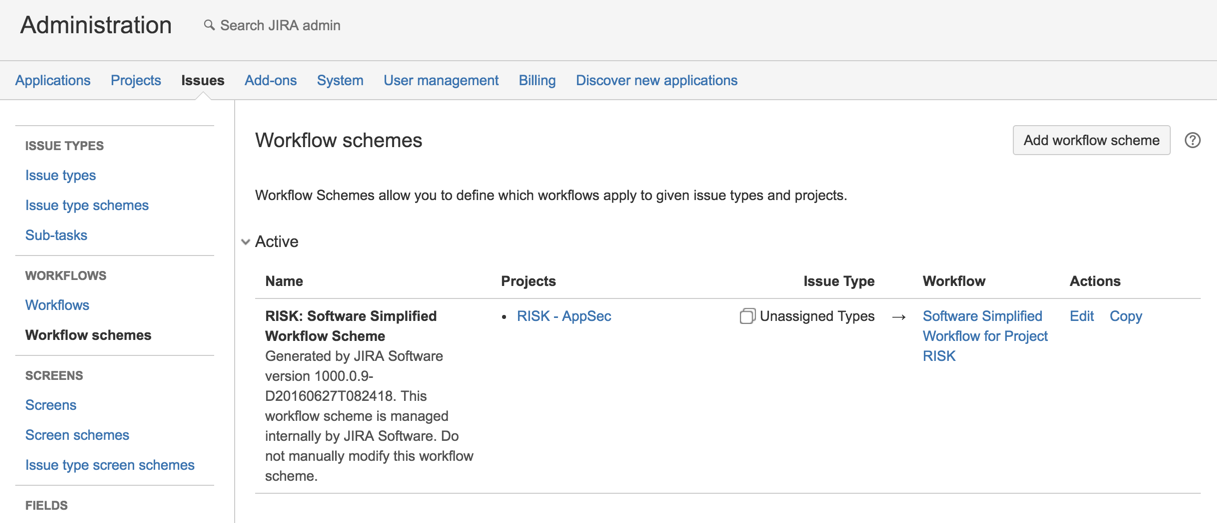The image size is (1217, 523).
Task: Collapse the Active section chevron
Action: [x=246, y=242]
